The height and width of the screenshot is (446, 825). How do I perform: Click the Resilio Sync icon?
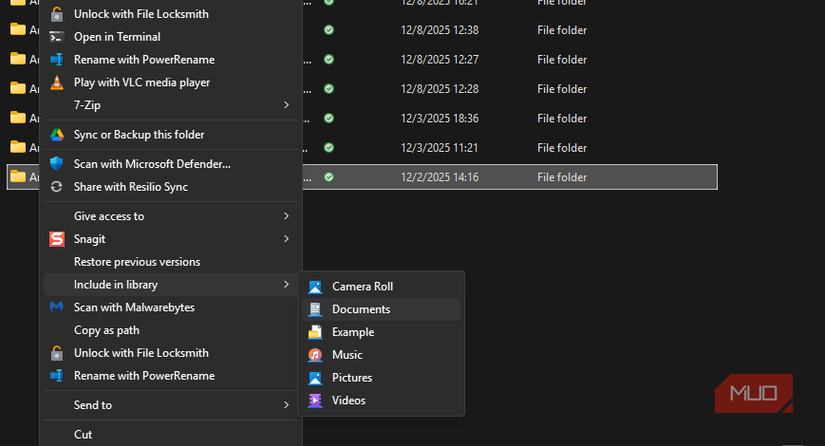click(57, 187)
